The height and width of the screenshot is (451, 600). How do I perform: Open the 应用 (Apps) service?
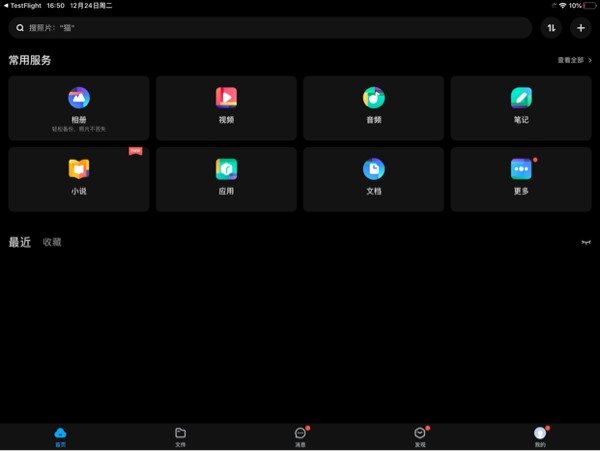(x=226, y=178)
